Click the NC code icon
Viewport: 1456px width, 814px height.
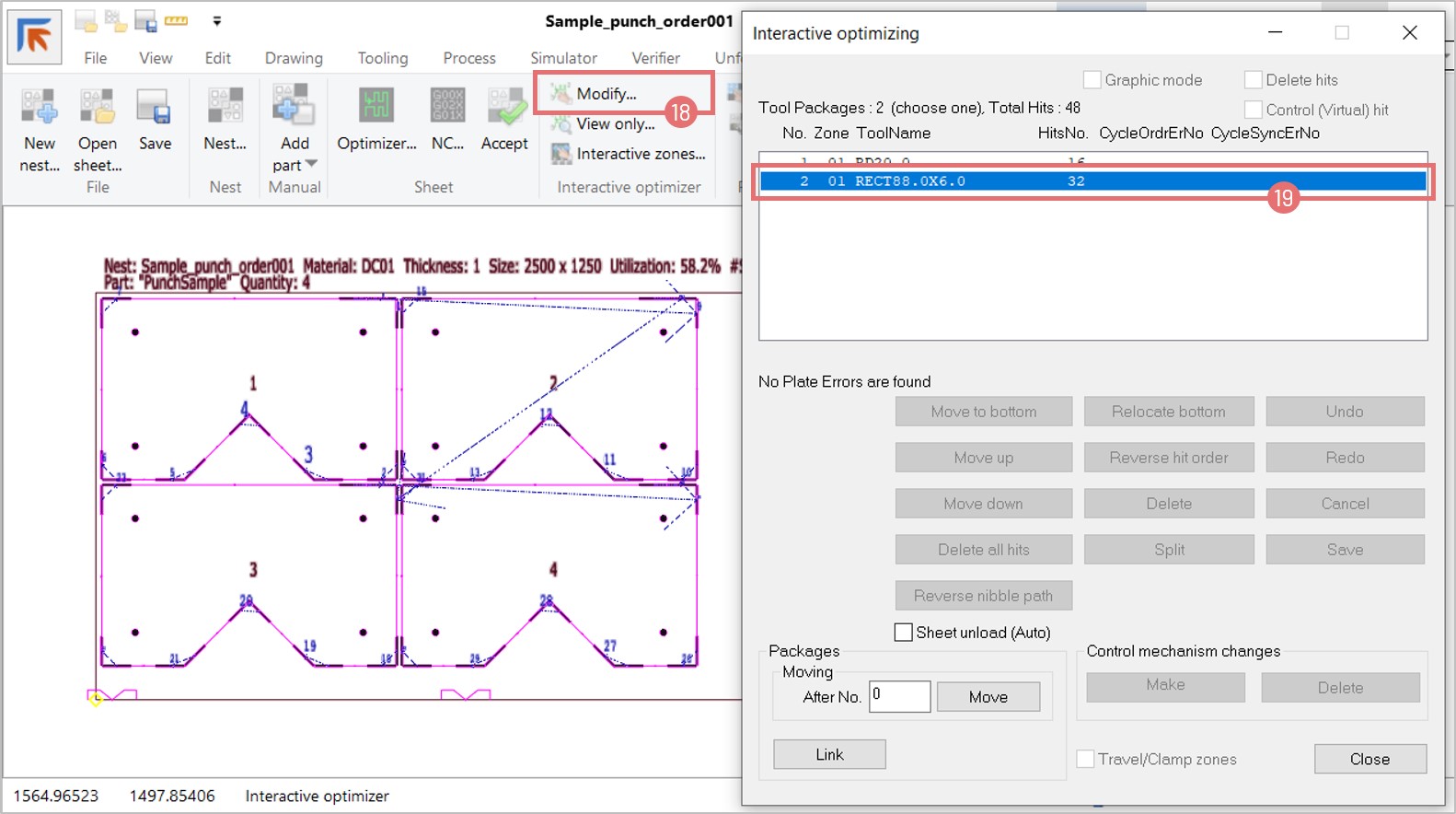447,109
